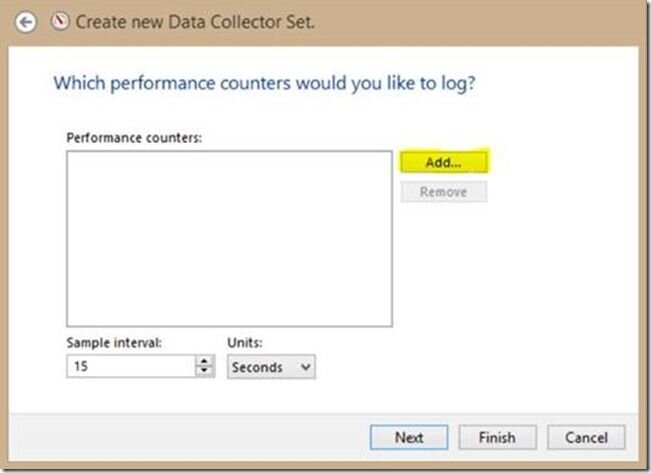Decrease sample interval with down arrow
This screenshot has height=473, width=651.
[x=204, y=371]
